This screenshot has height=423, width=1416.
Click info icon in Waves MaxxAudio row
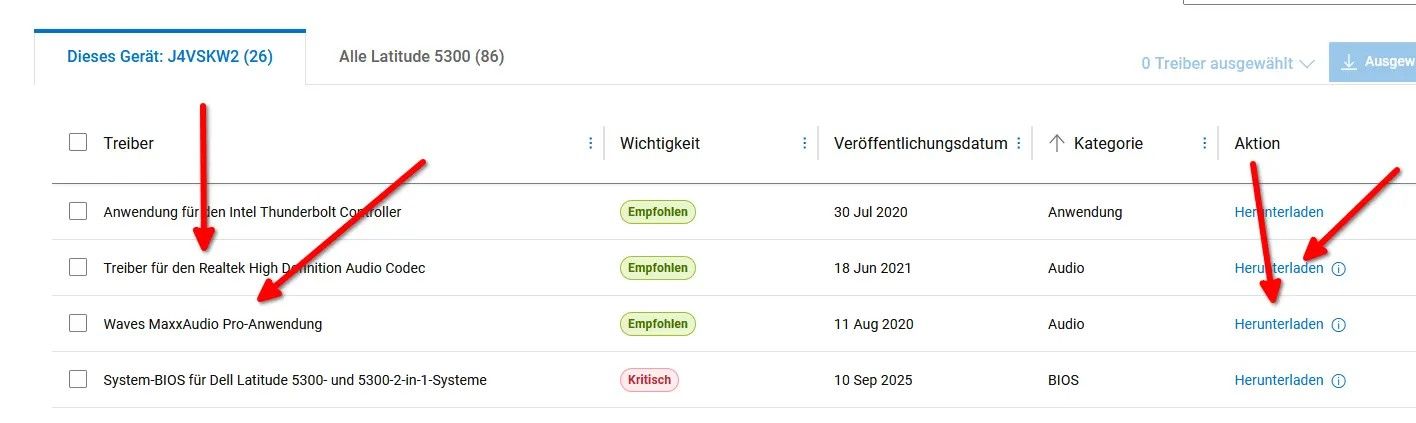click(1339, 325)
